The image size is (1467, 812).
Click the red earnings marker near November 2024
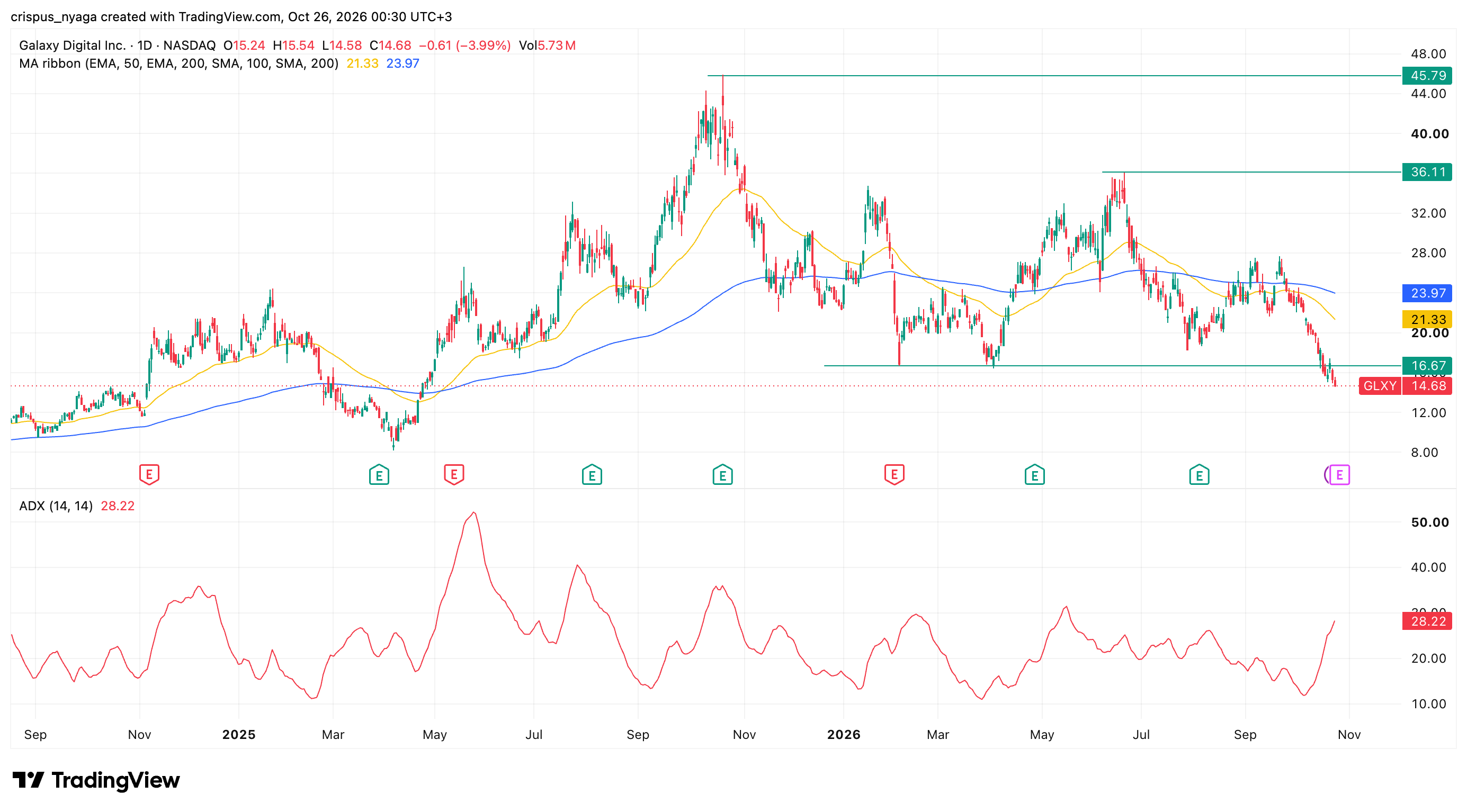click(x=149, y=474)
